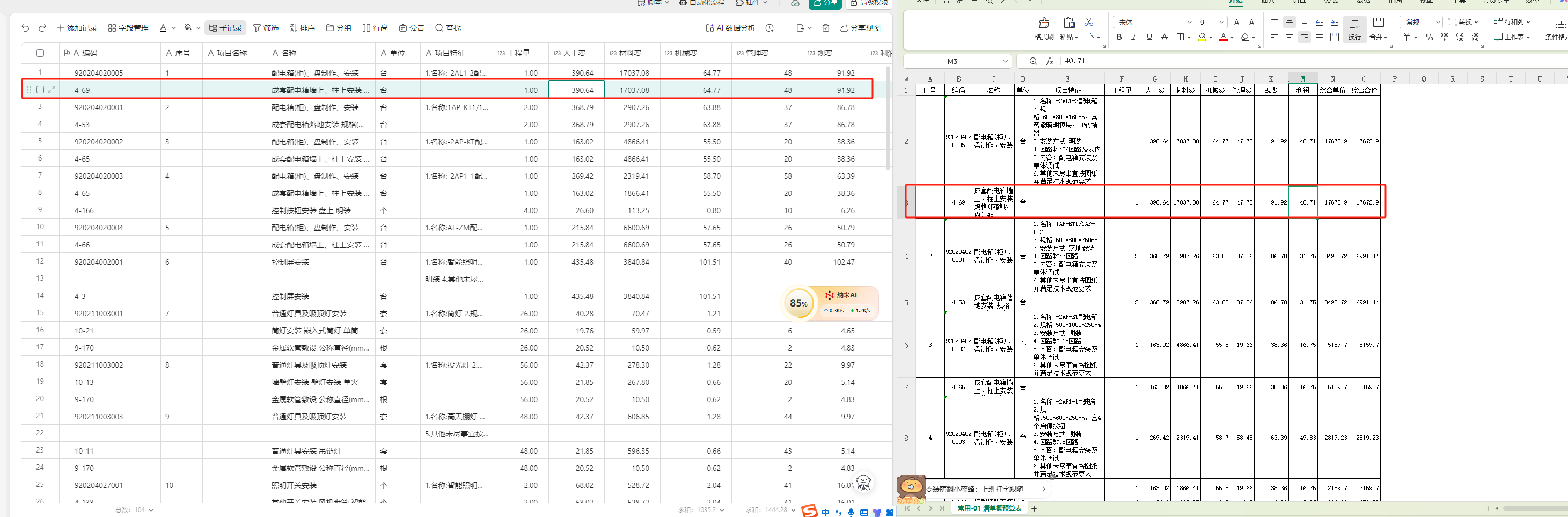Screen dimensions: 1568x517
Task: Open text color dropdown arrow in table app
Action: pyautogui.click(x=173, y=28)
